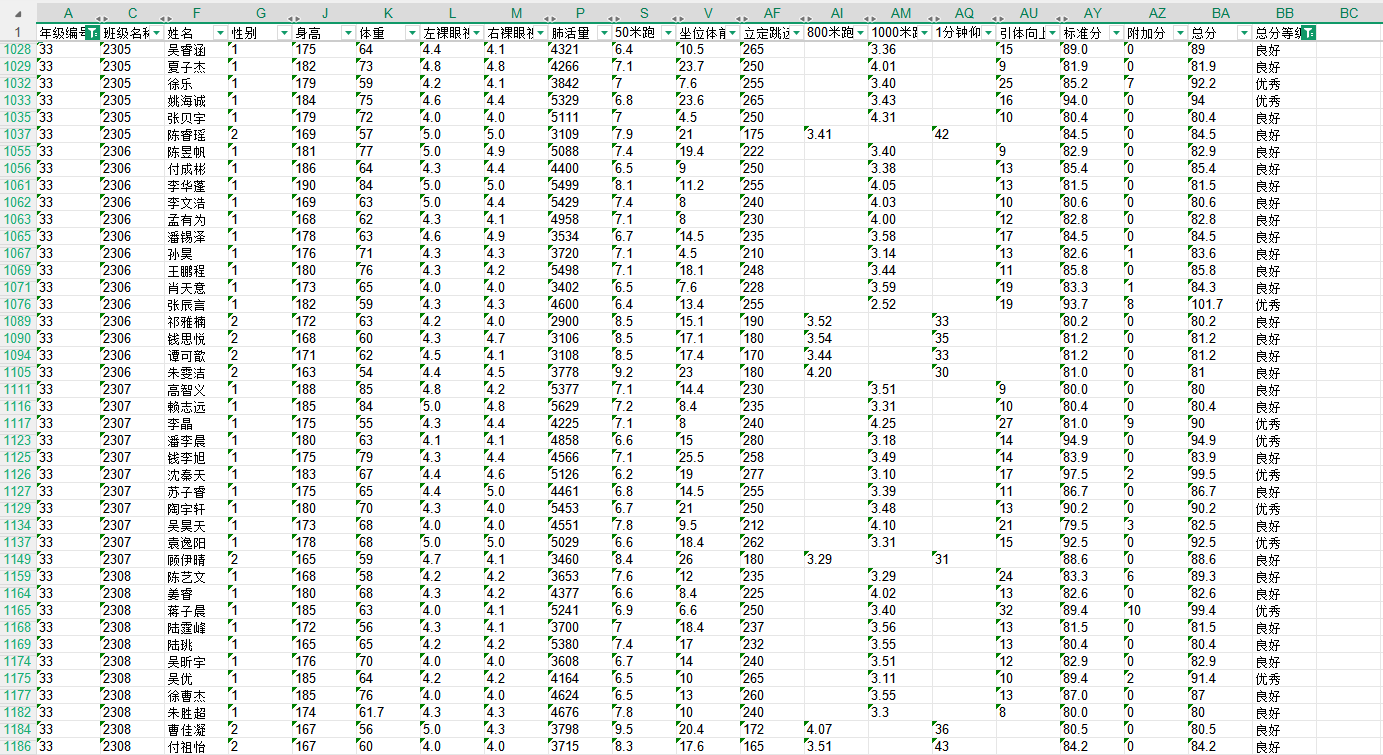Select column F by its header
This screenshot has height=755, width=1383.
(x=196, y=13)
